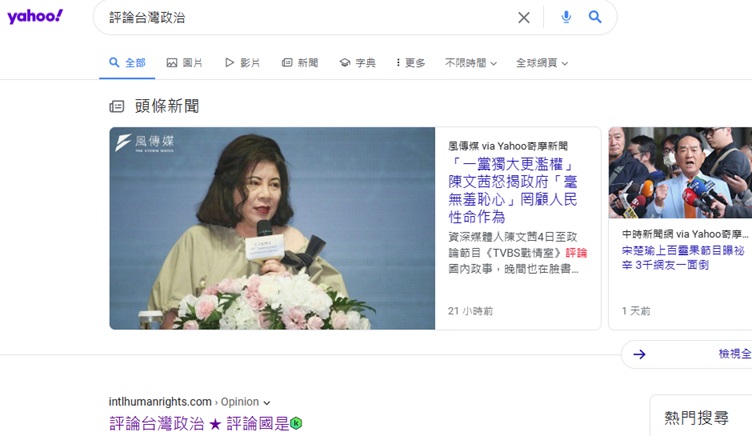Open the 字典 dictionary tab
752x436 pixels.
(357, 63)
